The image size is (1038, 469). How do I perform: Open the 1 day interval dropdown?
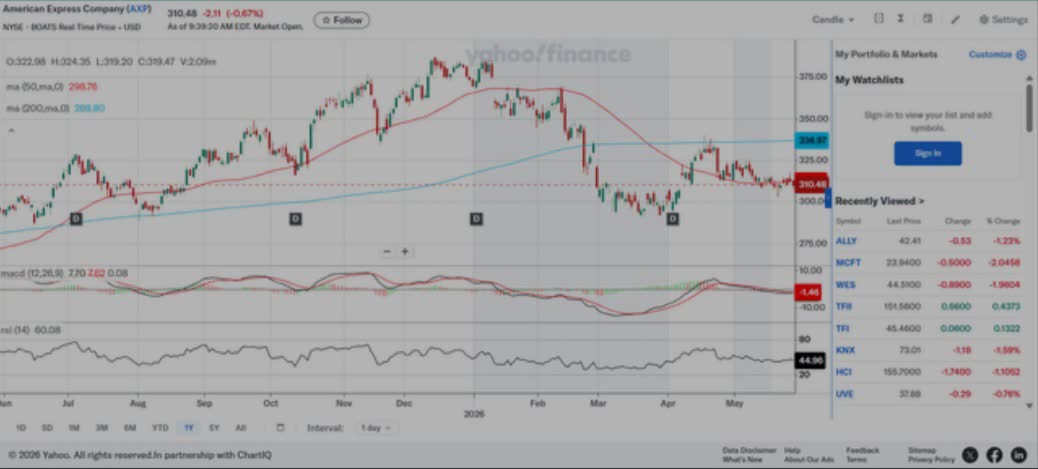point(375,428)
